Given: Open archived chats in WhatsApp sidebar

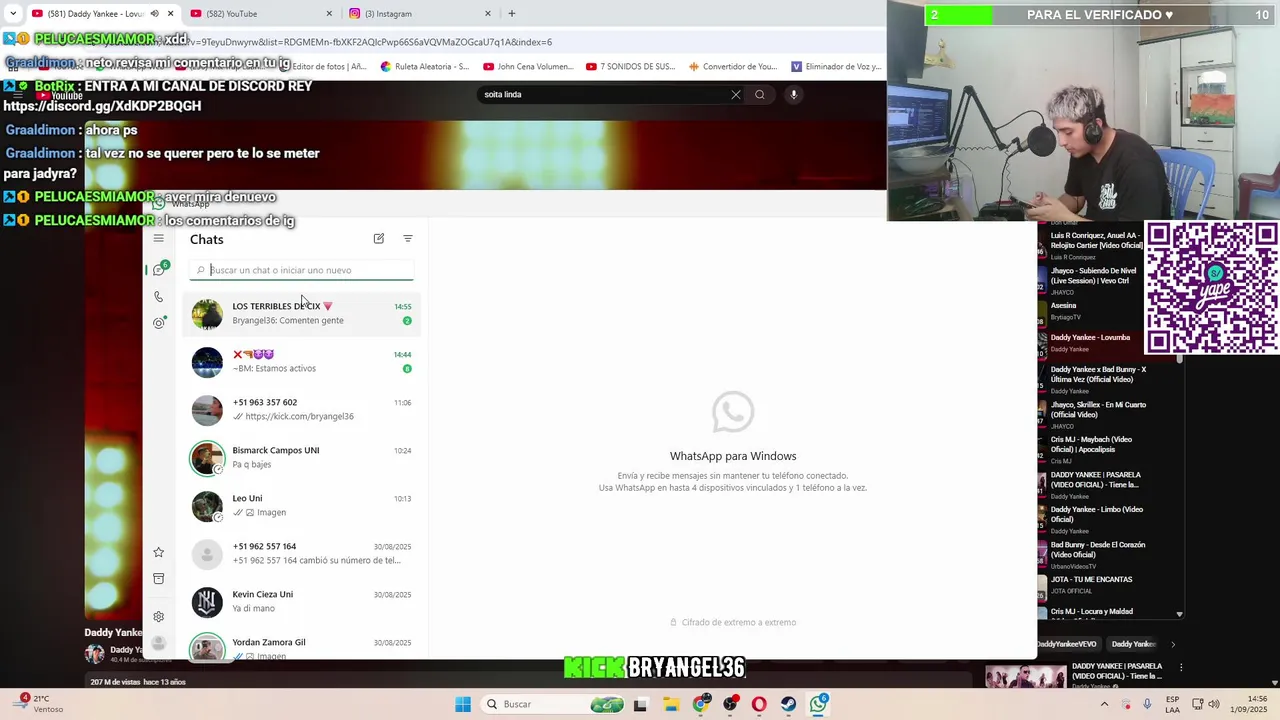Looking at the screenshot, I should [x=158, y=578].
